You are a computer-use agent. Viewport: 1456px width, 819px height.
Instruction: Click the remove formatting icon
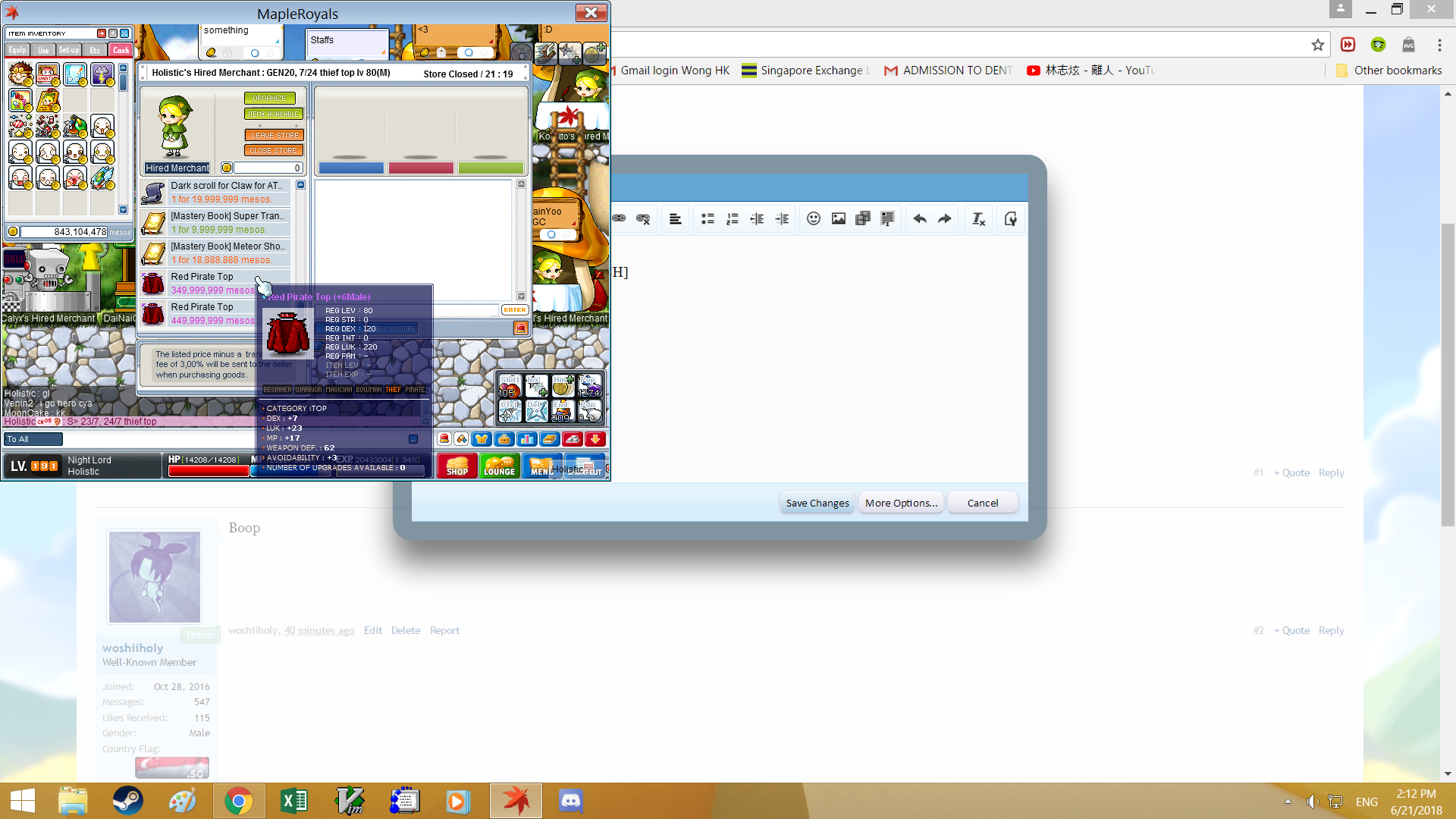click(x=978, y=219)
